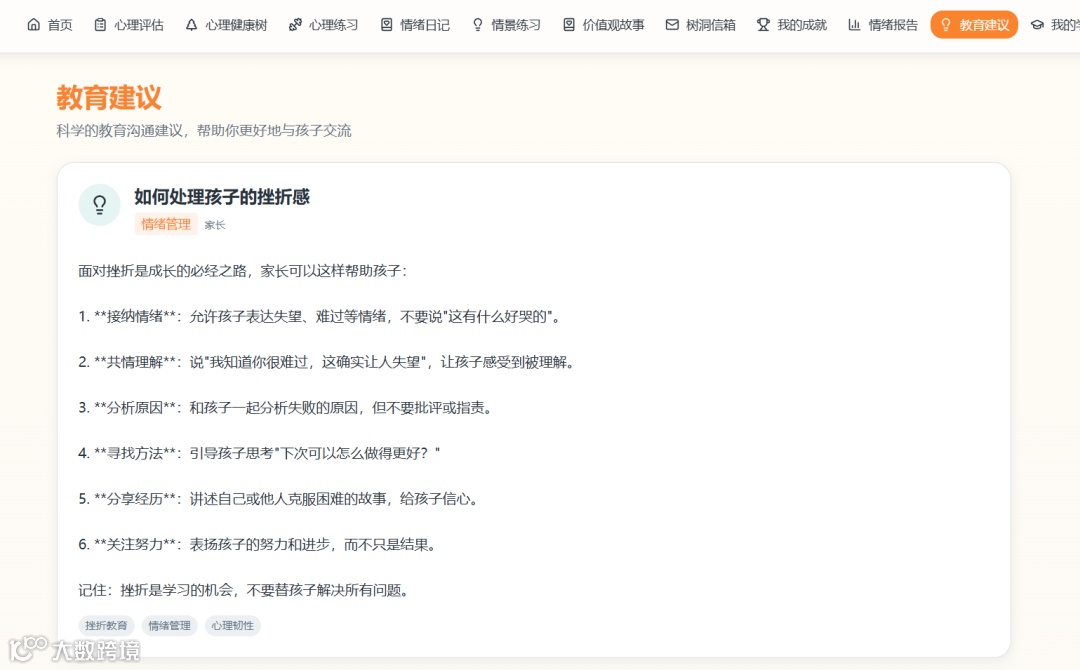Click list item 1 接纳情绪
This screenshot has width=1080, height=670.
tap(321, 316)
